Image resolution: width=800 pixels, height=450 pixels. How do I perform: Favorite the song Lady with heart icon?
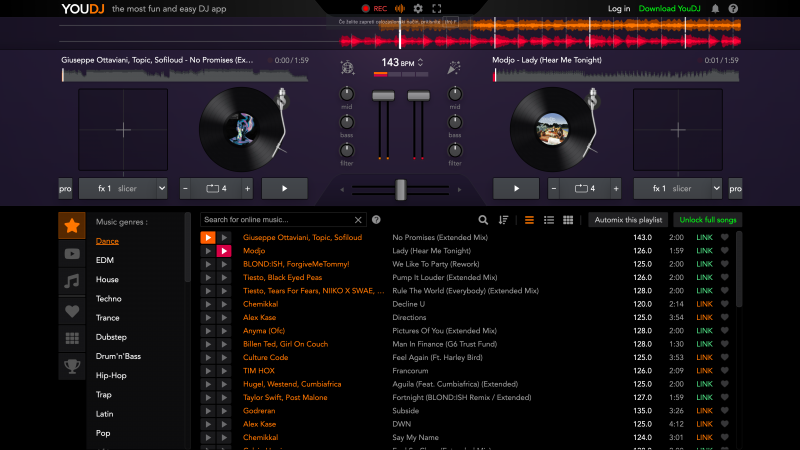724,251
